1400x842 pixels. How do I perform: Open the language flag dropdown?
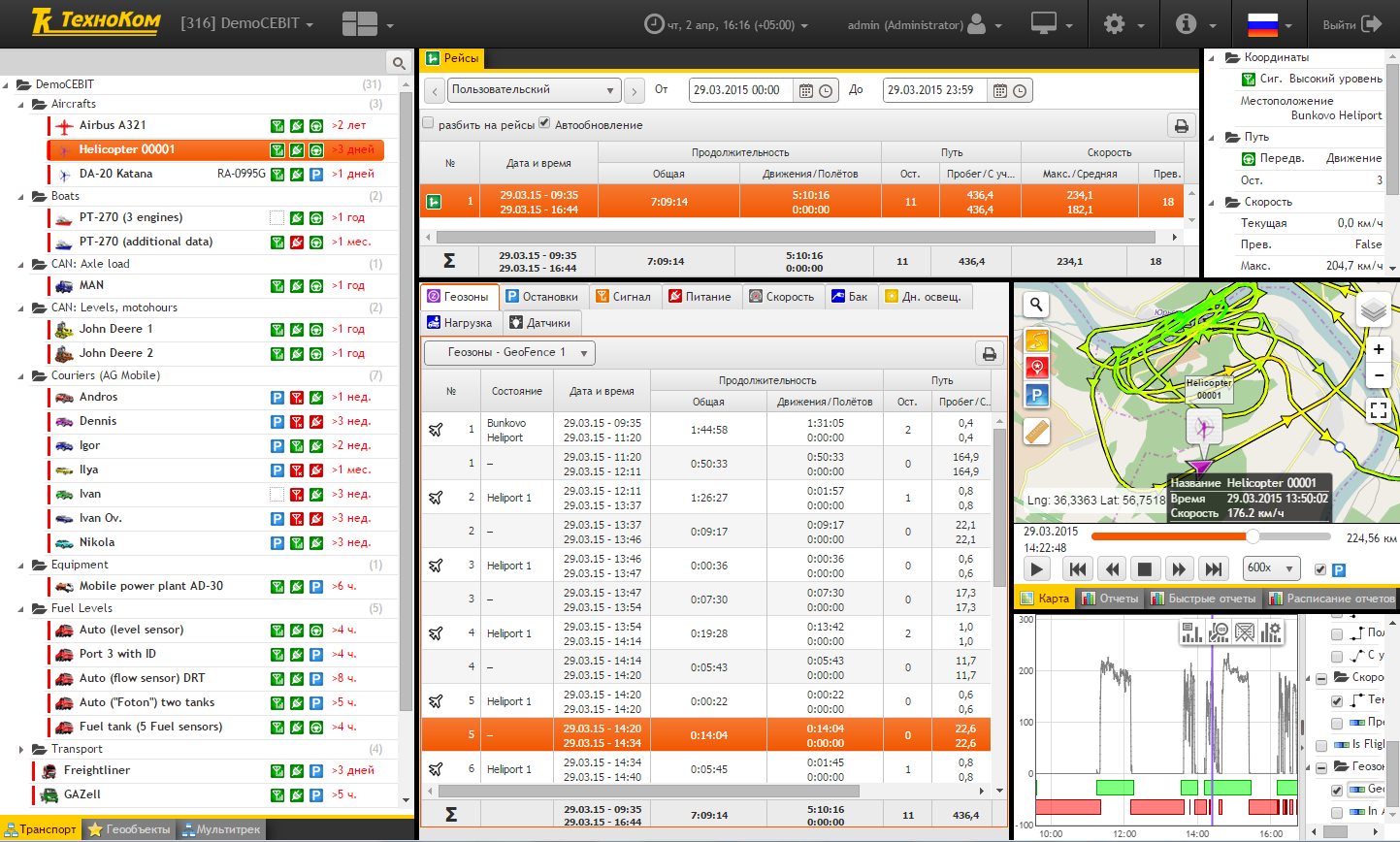(x=1270, y=24)
